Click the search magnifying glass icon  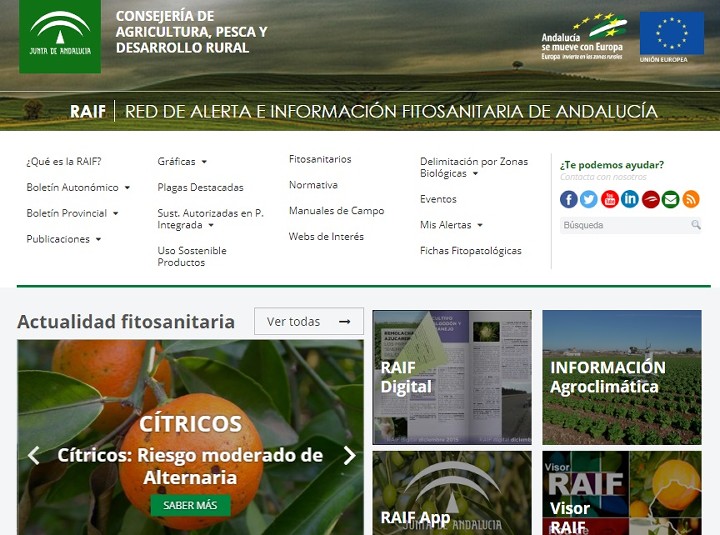click(x=695, y=226)
